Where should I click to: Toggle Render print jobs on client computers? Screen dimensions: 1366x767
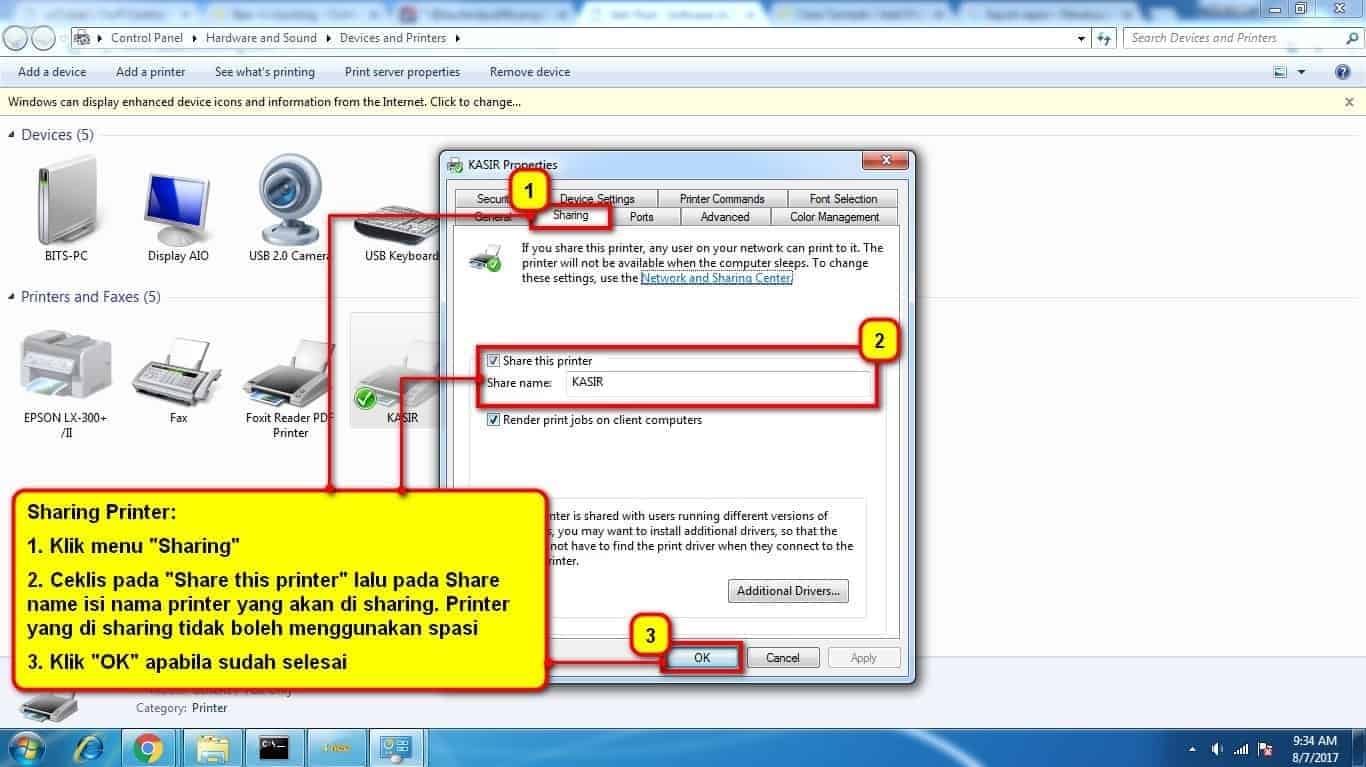pos(493,420)
